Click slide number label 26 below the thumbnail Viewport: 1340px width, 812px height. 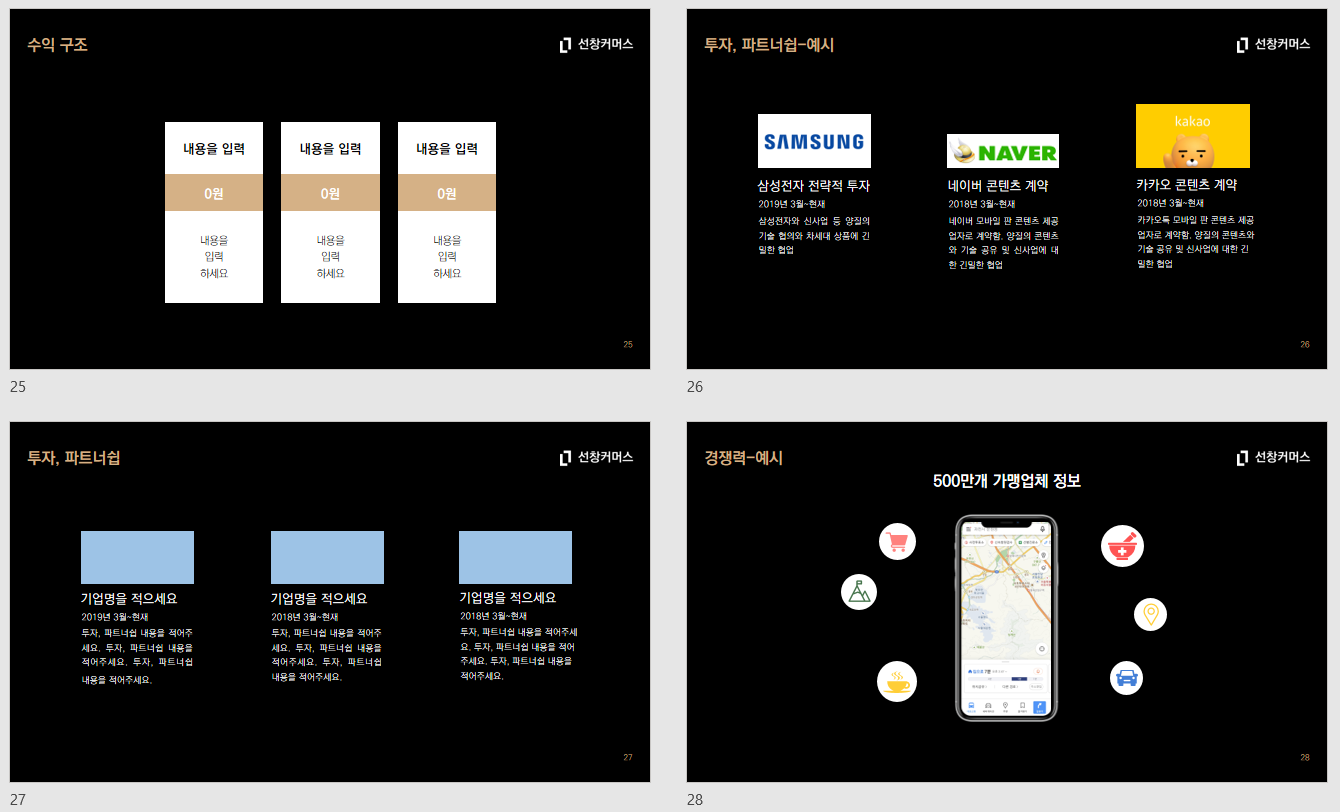coord(695,387)
